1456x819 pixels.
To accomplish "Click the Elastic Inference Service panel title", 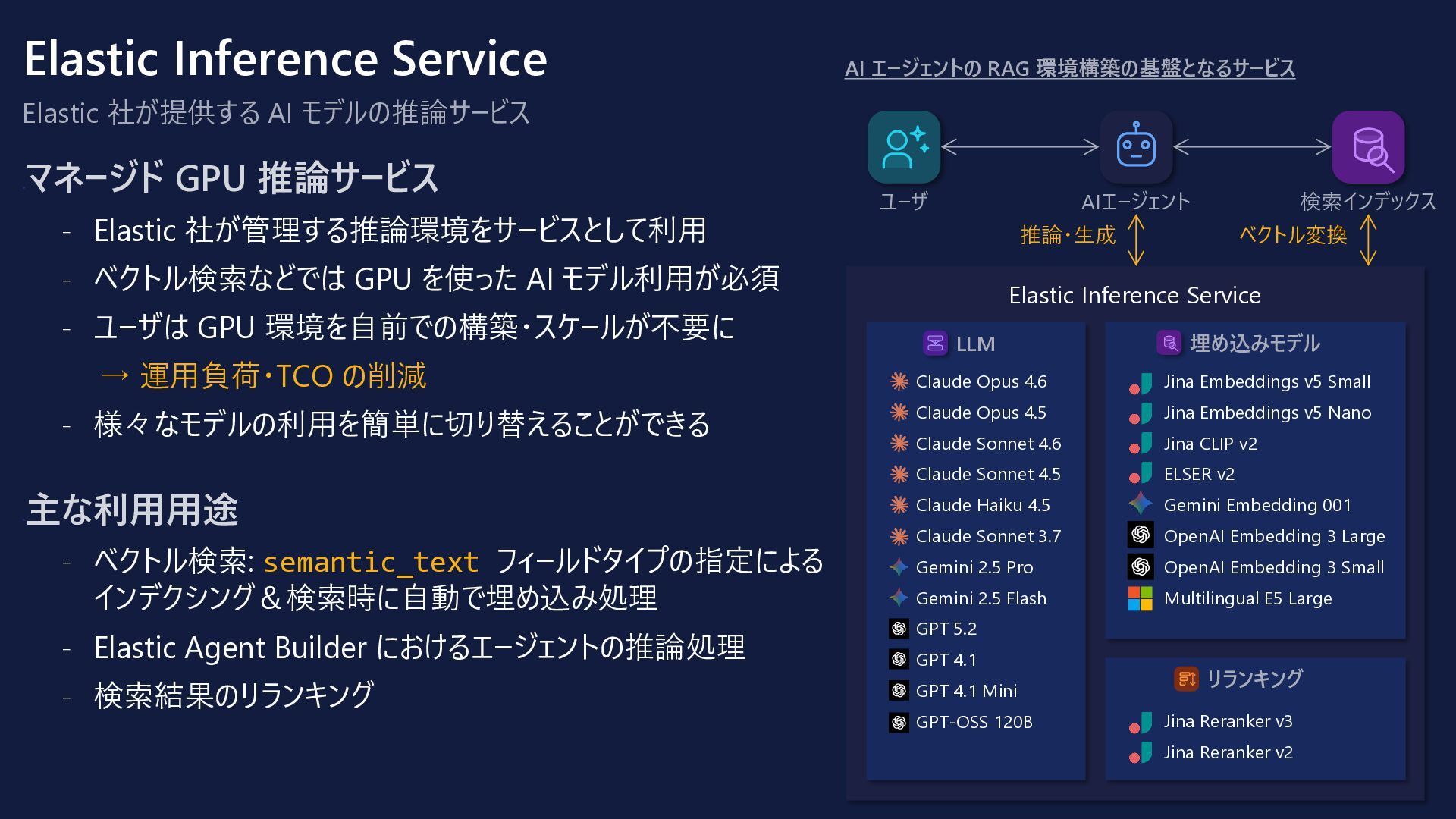I will [1135, 295].
